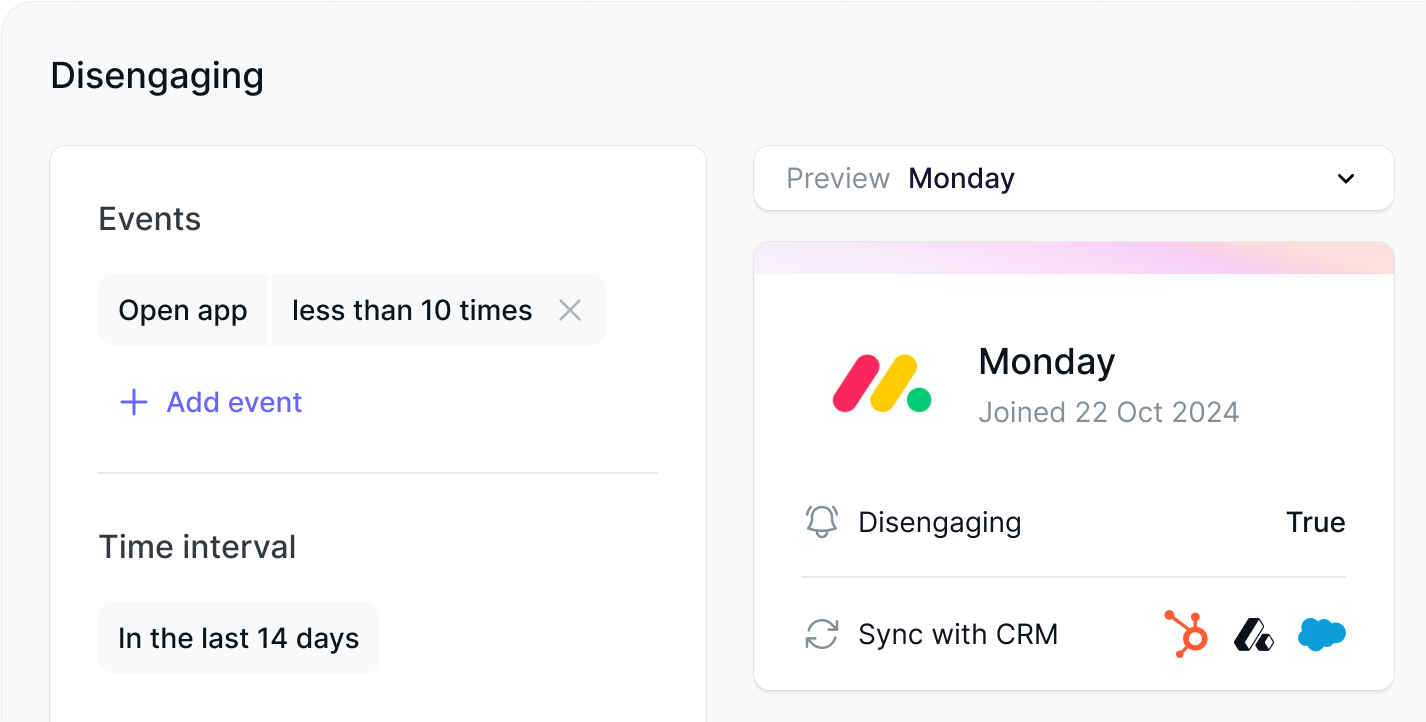The height and width of the screenshot is (722, 1426).
Task: Remove the Open app event condition
Action: tap(570, 310)
